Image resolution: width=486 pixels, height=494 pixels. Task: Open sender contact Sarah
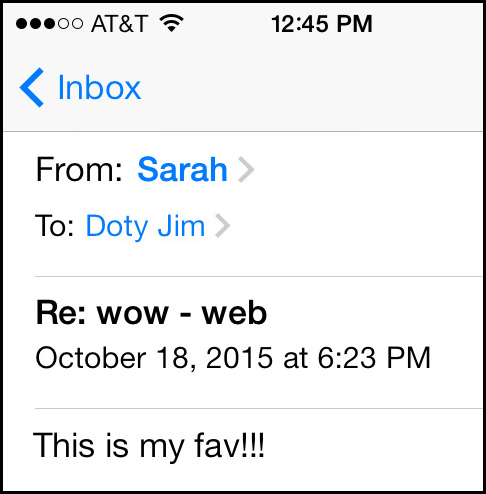(182, 169)
